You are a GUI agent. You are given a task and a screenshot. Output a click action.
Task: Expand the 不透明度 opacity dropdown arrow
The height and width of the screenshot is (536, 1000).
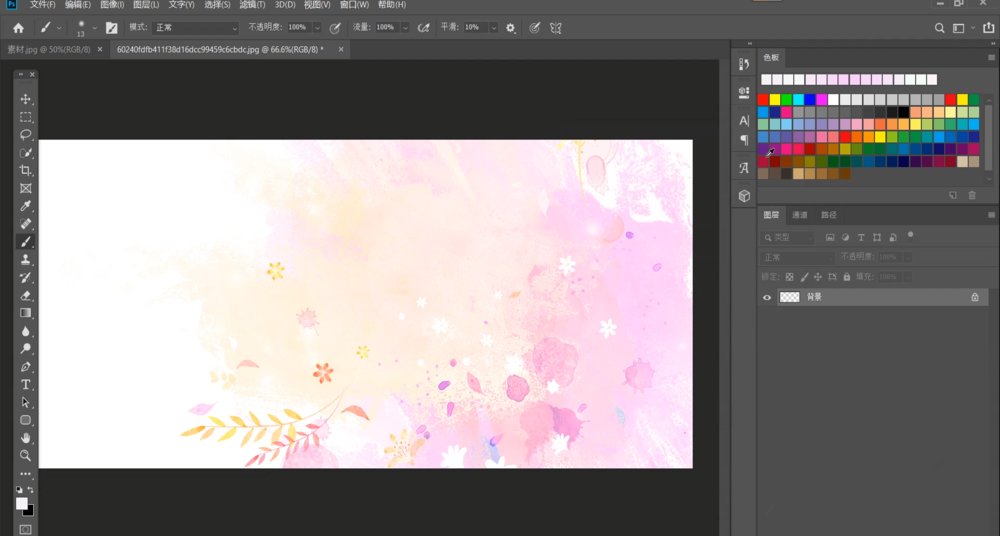pyautogui.click(x=317, y=28)
